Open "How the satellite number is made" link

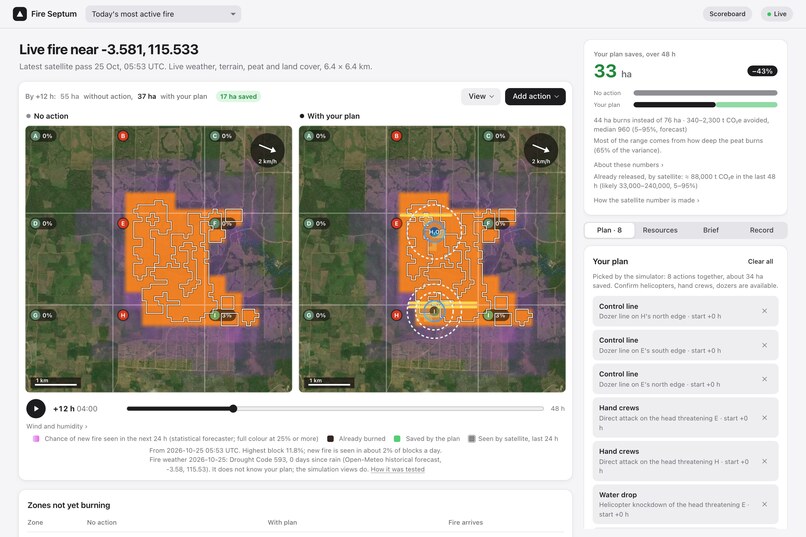[x=646, y=200]
